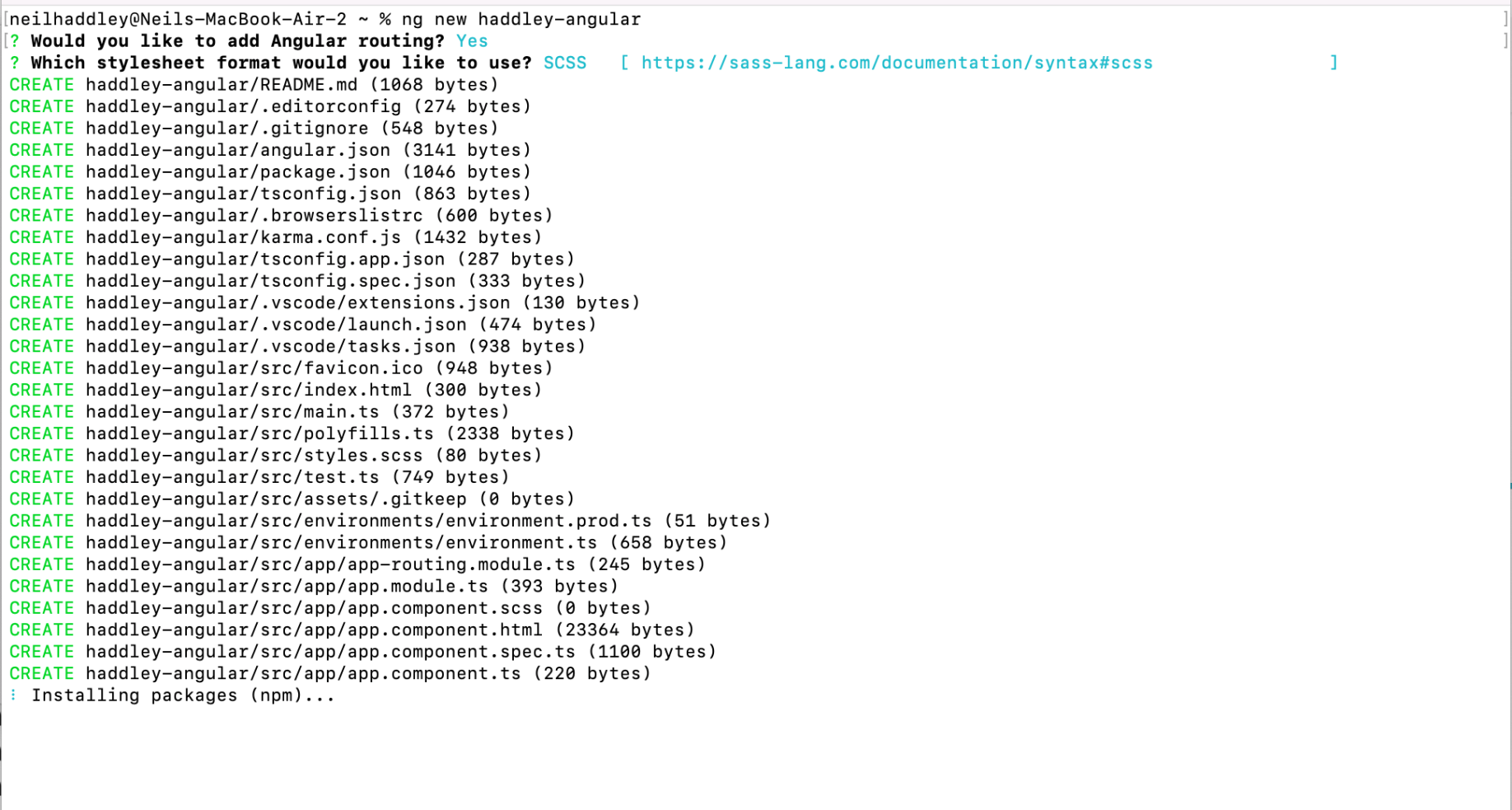Viewport: 1512px width, 810px height.
Task: Click the src/index.html file path
Action: coord(249,390)
